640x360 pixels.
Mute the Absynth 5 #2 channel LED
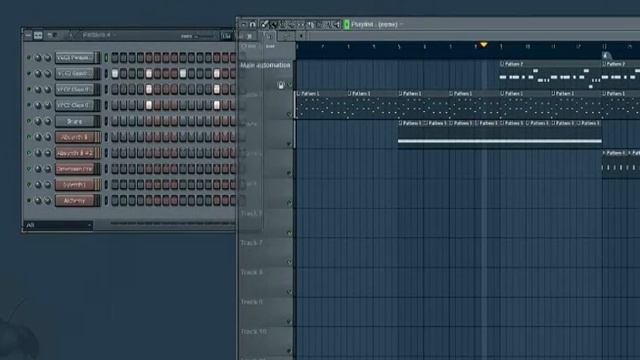pyautogui.click(x=29, y=153)
